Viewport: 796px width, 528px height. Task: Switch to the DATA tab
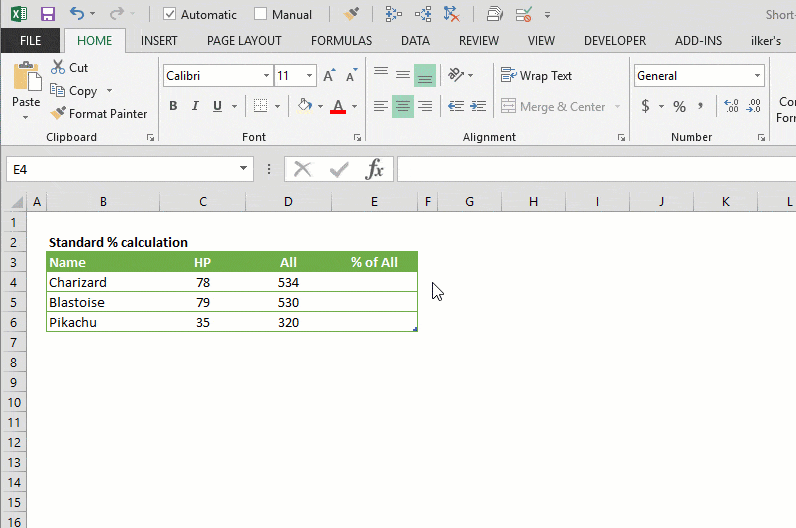[415, 41]
